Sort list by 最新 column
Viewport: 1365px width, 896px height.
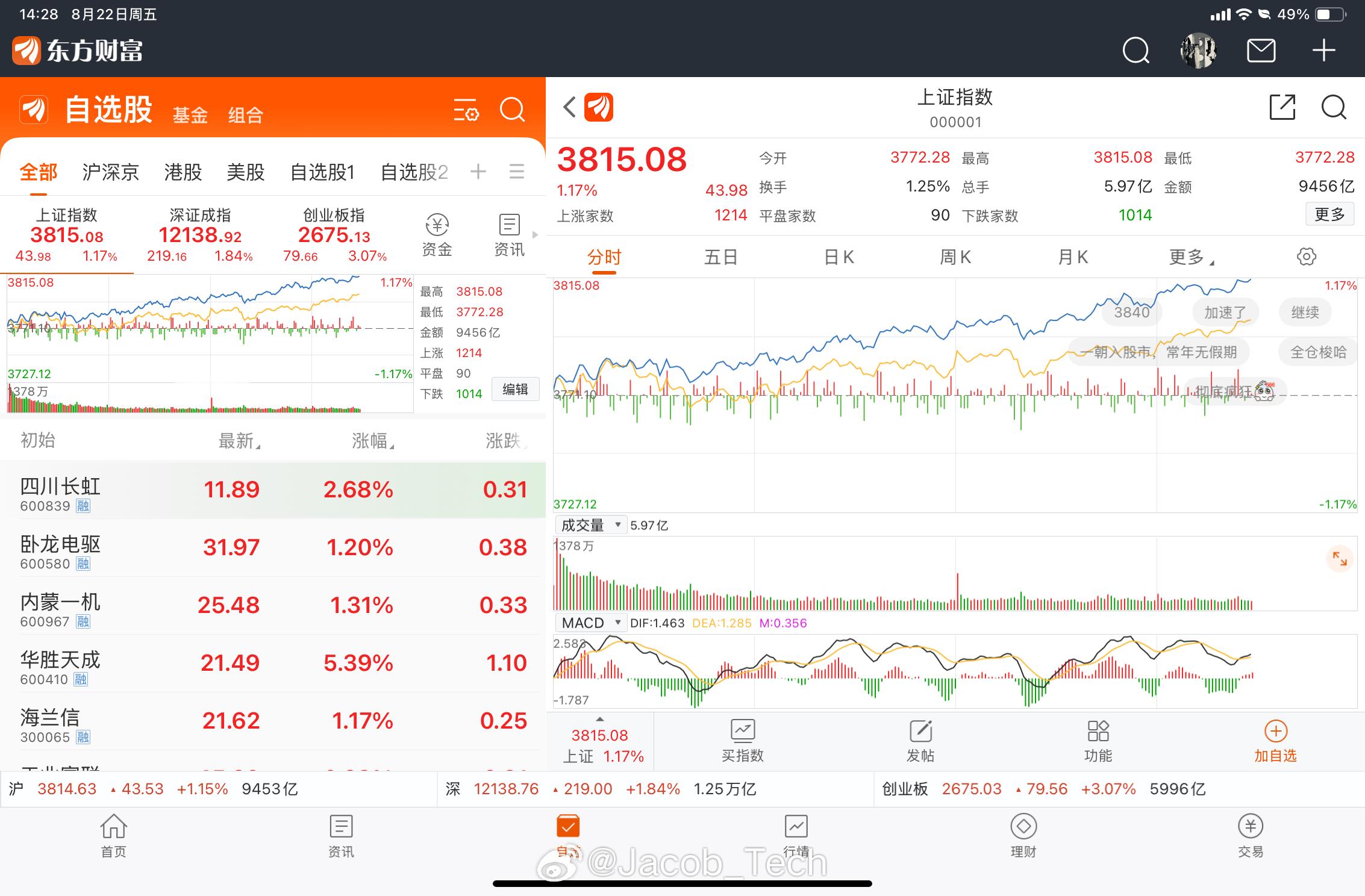239,441
